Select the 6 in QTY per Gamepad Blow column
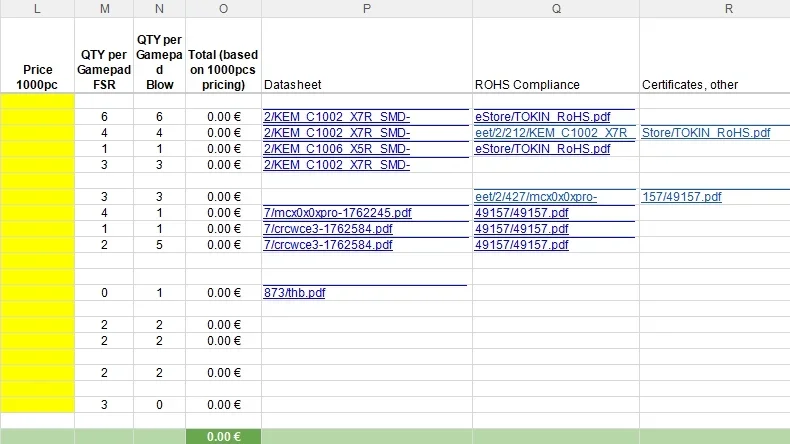This screenshot has width=790, height=444. coord(159,116)
